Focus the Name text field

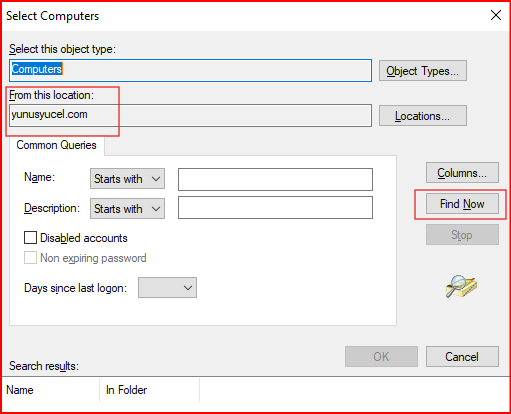(x=275, y=179)
